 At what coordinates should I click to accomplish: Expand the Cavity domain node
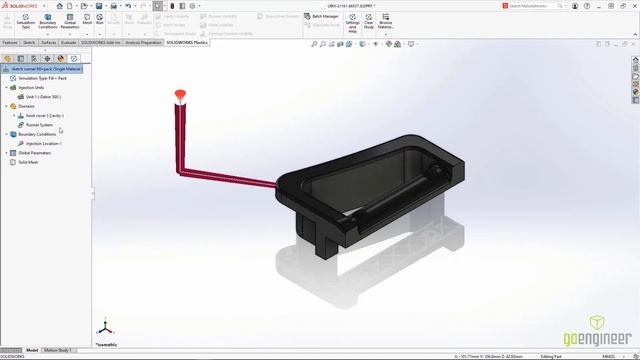click(x=14, y=116)
